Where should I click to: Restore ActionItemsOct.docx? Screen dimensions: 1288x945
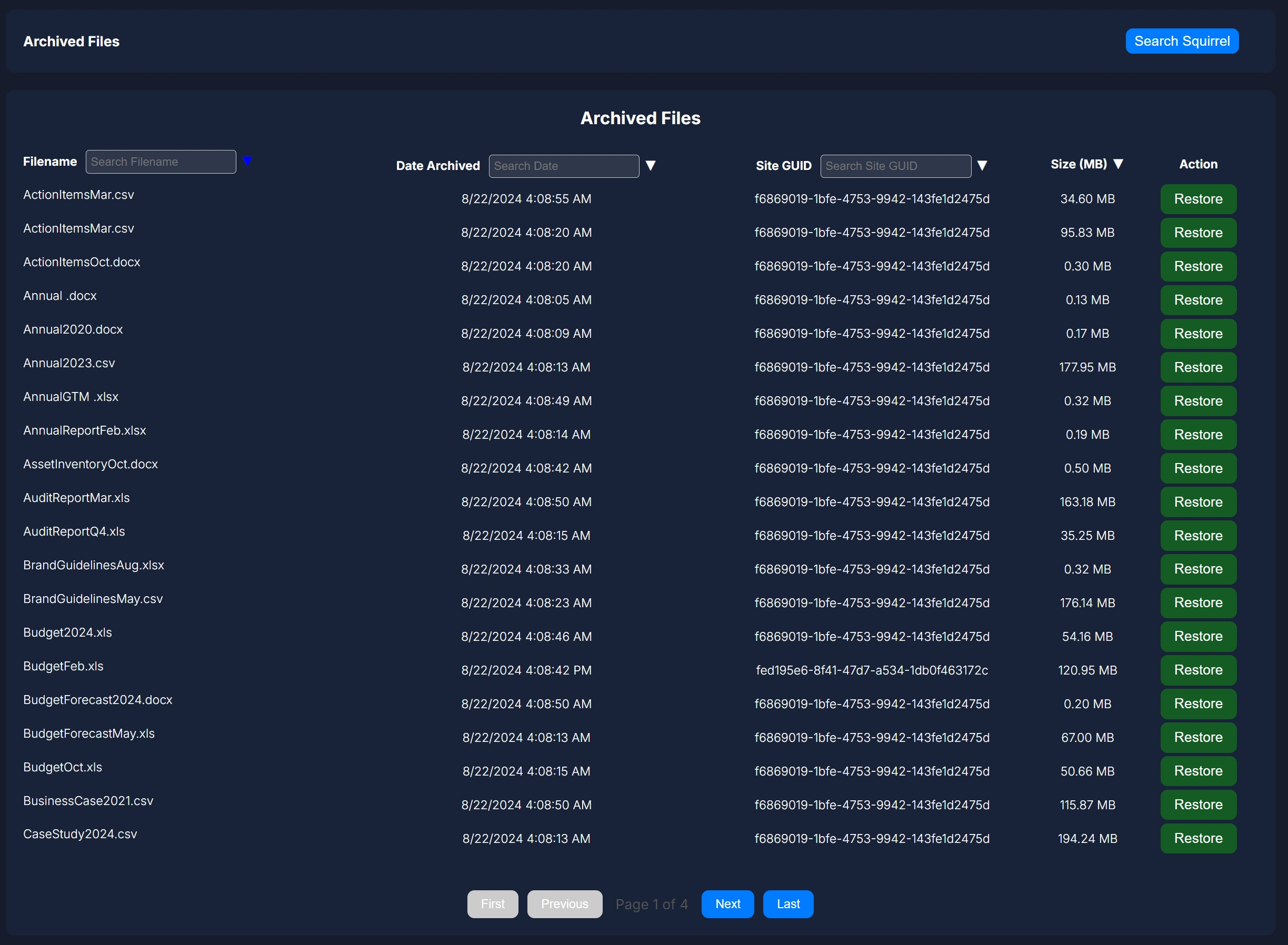1197,267
